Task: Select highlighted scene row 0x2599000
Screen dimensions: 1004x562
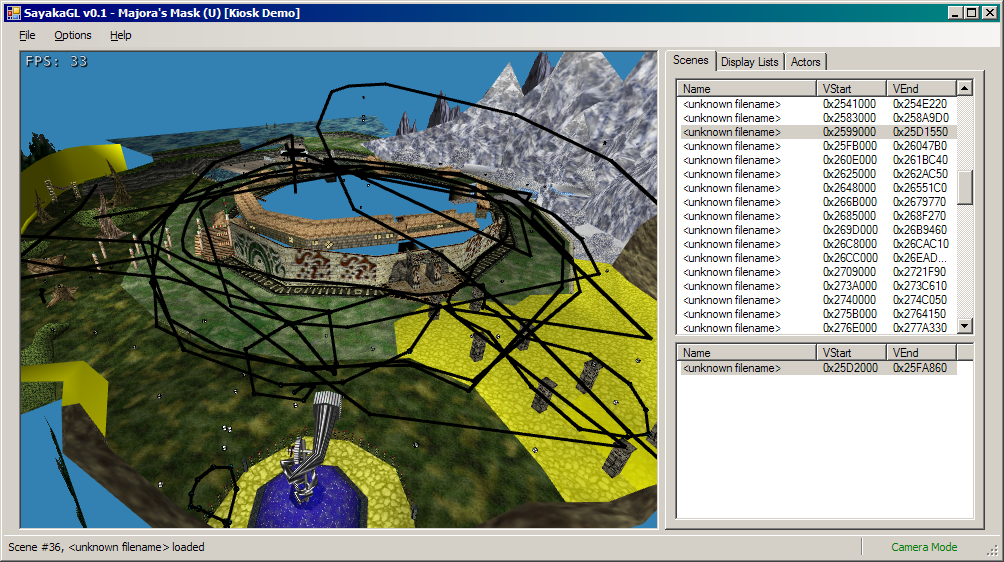Action: coord(818,132)
